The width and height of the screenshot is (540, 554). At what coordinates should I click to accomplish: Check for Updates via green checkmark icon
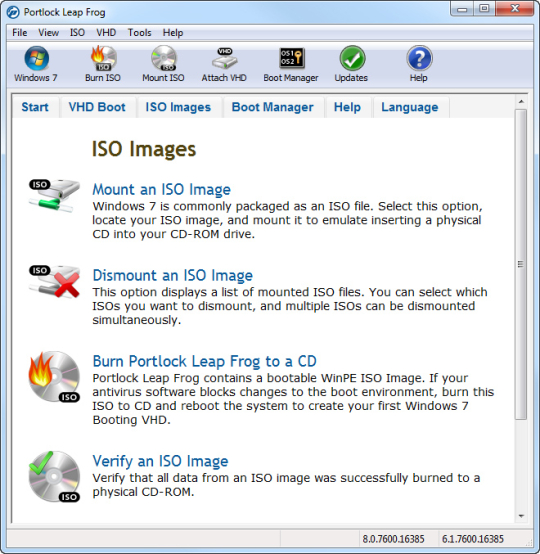352,58
